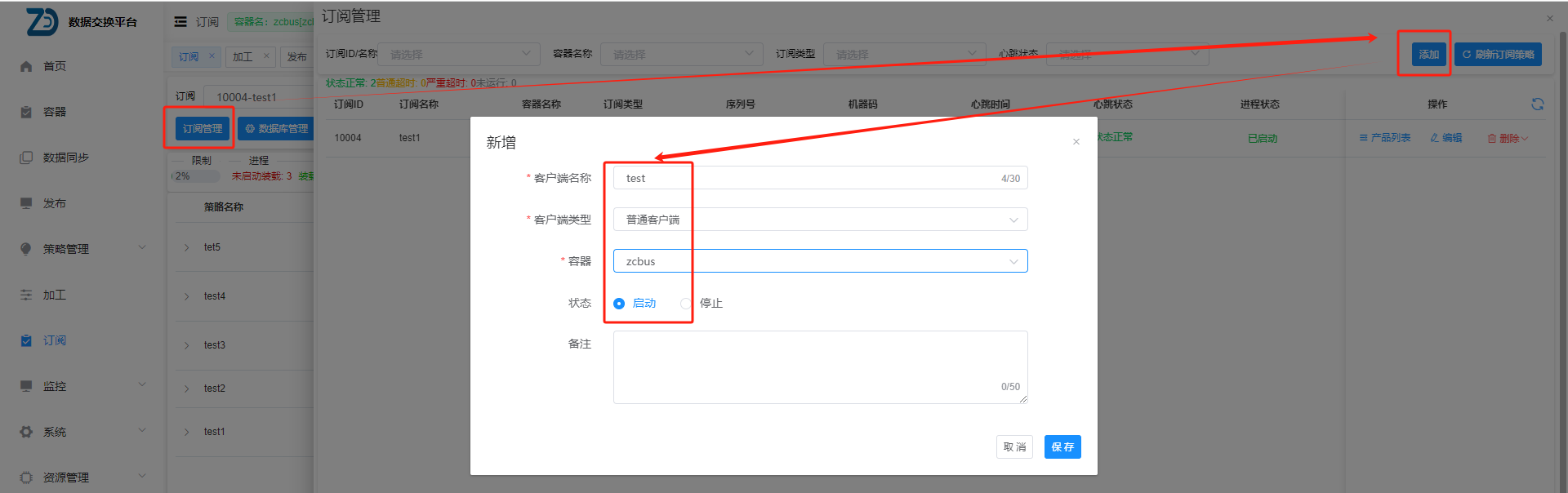1568x493 pixels.
Task: Click the refresh icon in table header
Action: pos(1537,104)
